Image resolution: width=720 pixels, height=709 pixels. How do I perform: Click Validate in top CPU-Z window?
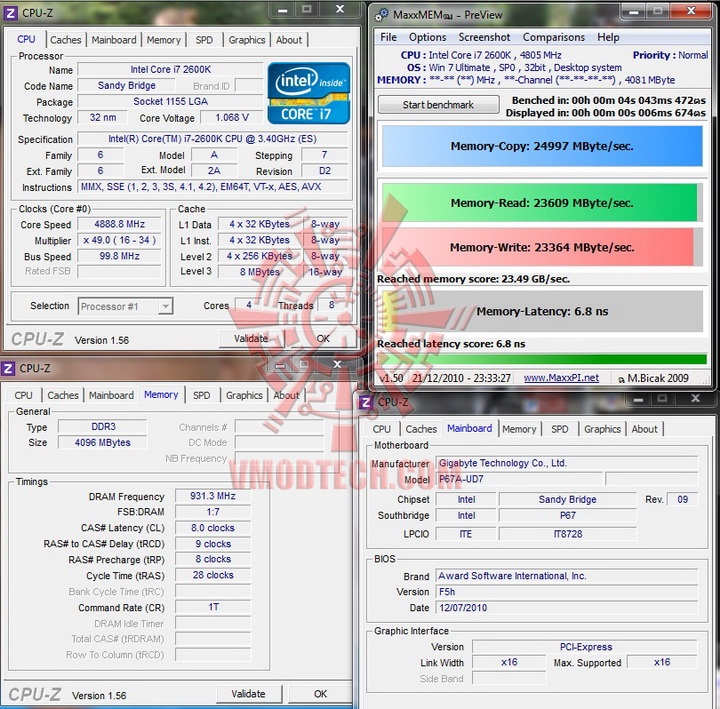pos(251,339)
